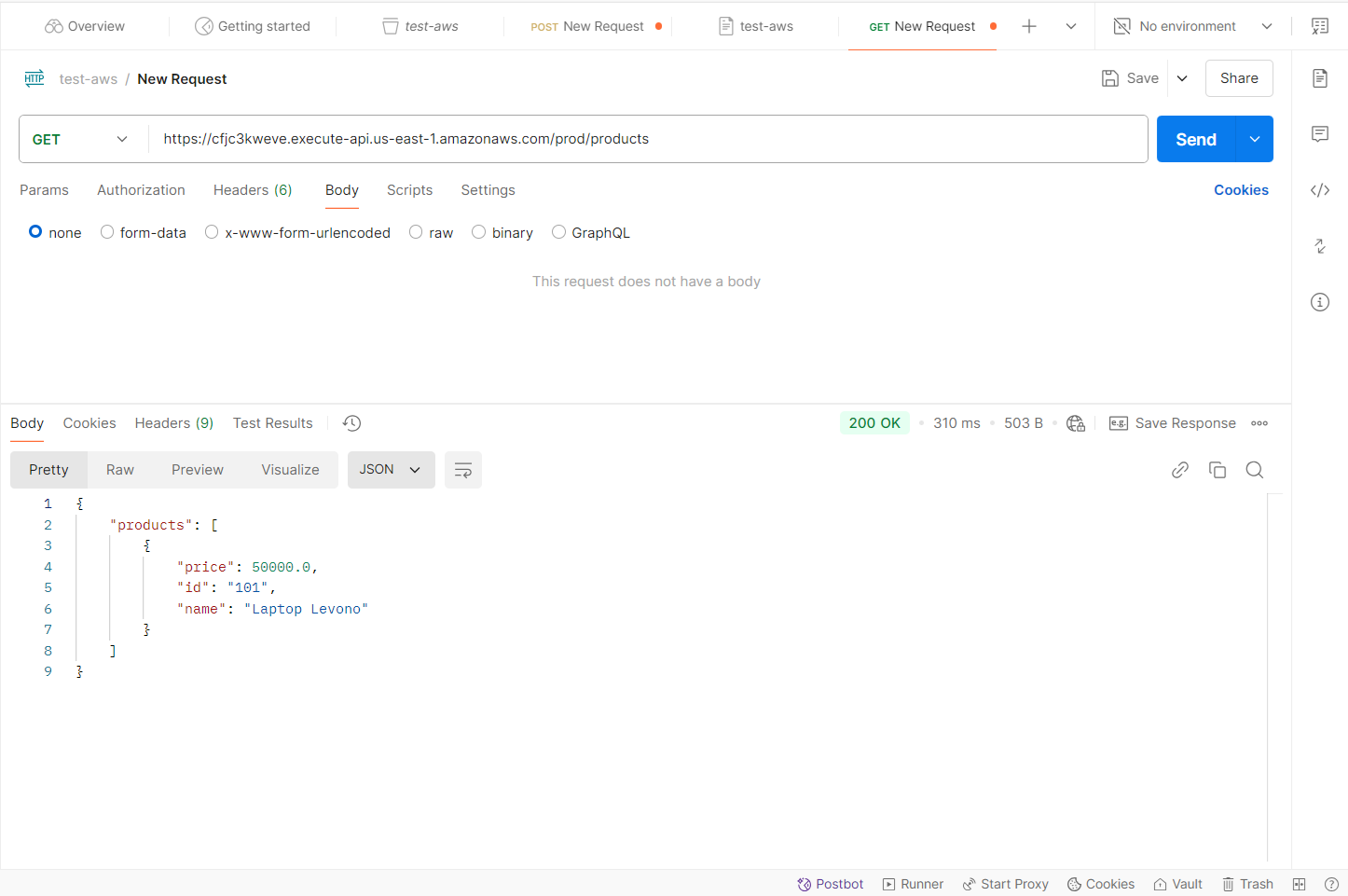The width and height of the screenshot is (1348, 896).
Task: Open response history clock icon
Action: 351,423
